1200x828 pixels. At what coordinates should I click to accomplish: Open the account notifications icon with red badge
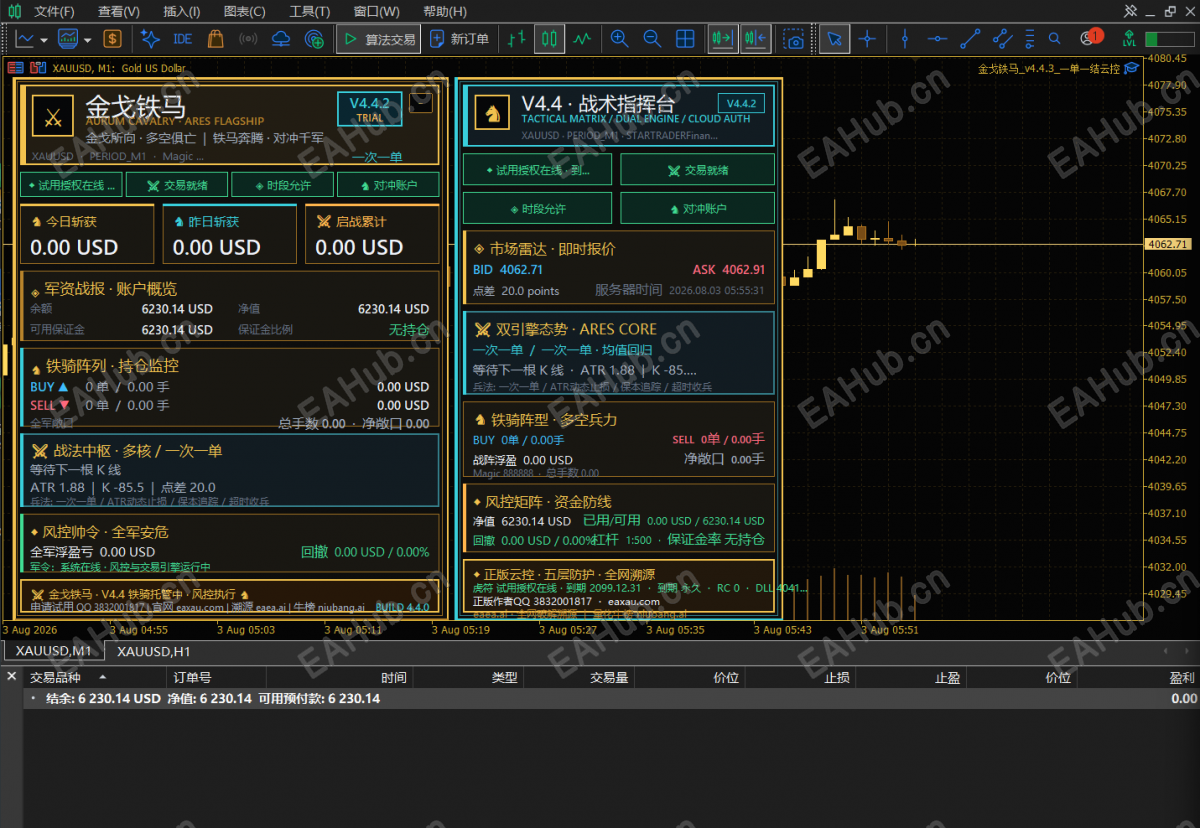[1090, 38]
